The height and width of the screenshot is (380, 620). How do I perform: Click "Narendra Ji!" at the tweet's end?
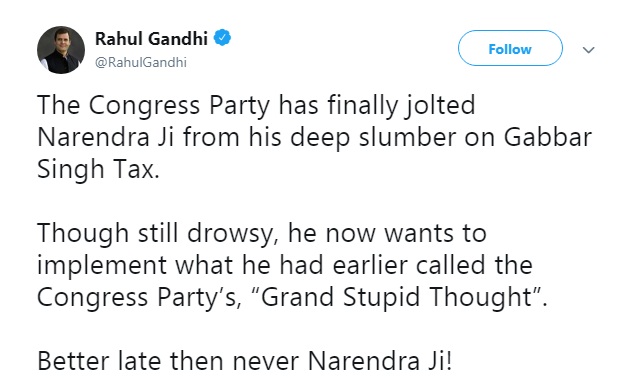(x=380, y=361)
